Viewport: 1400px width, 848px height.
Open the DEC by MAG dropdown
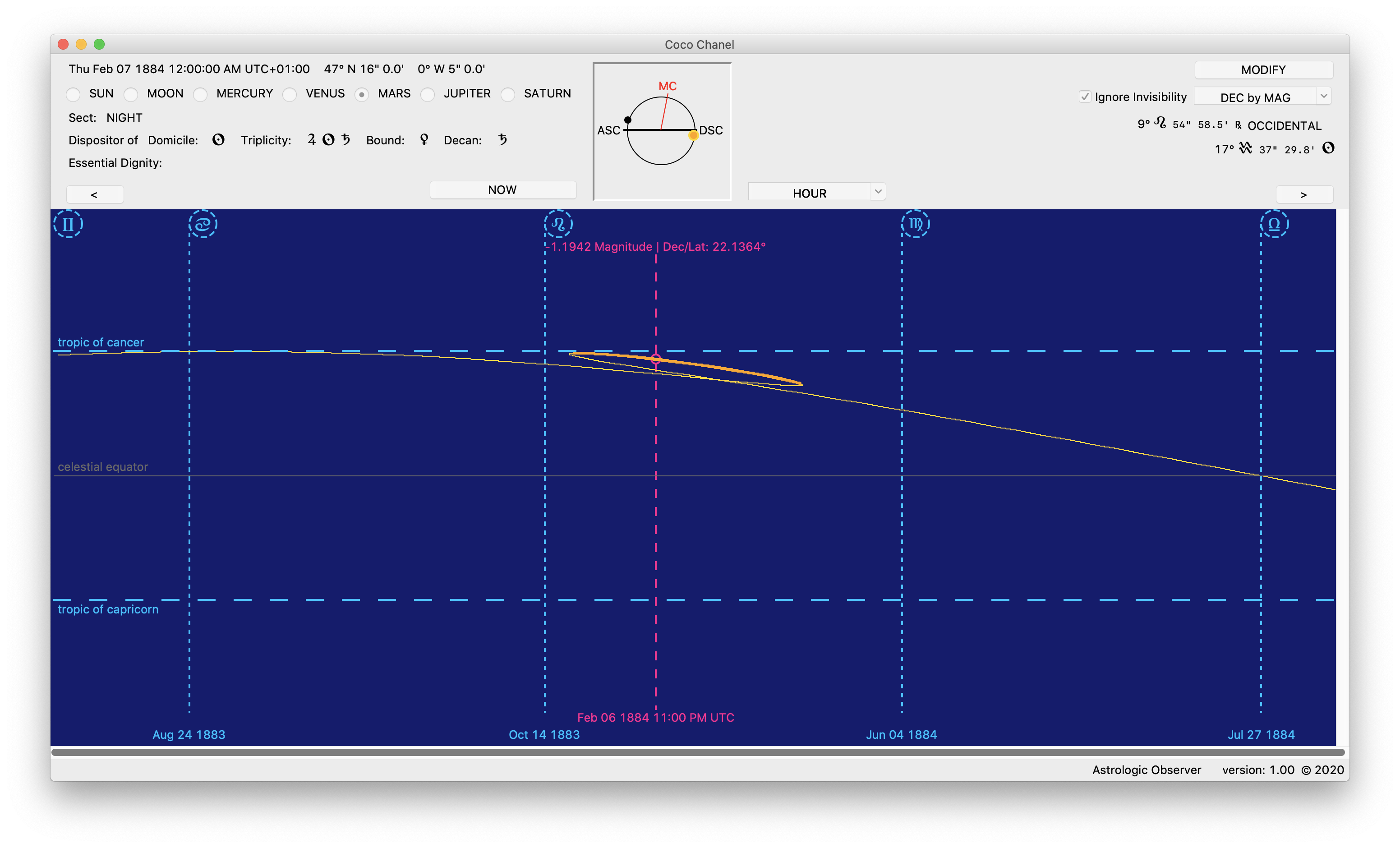point(1262,97)
